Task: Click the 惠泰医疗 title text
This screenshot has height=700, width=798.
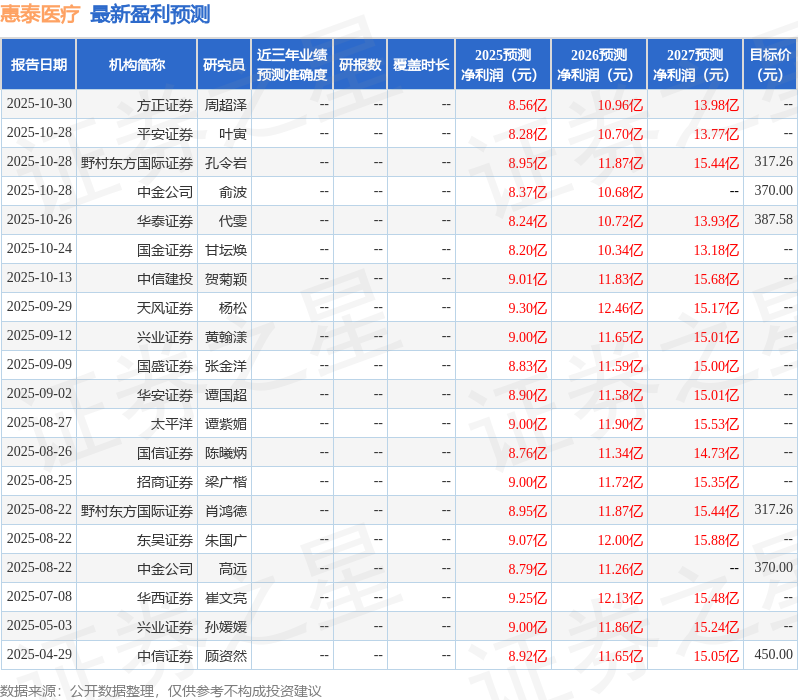Action: coord(40,14)
